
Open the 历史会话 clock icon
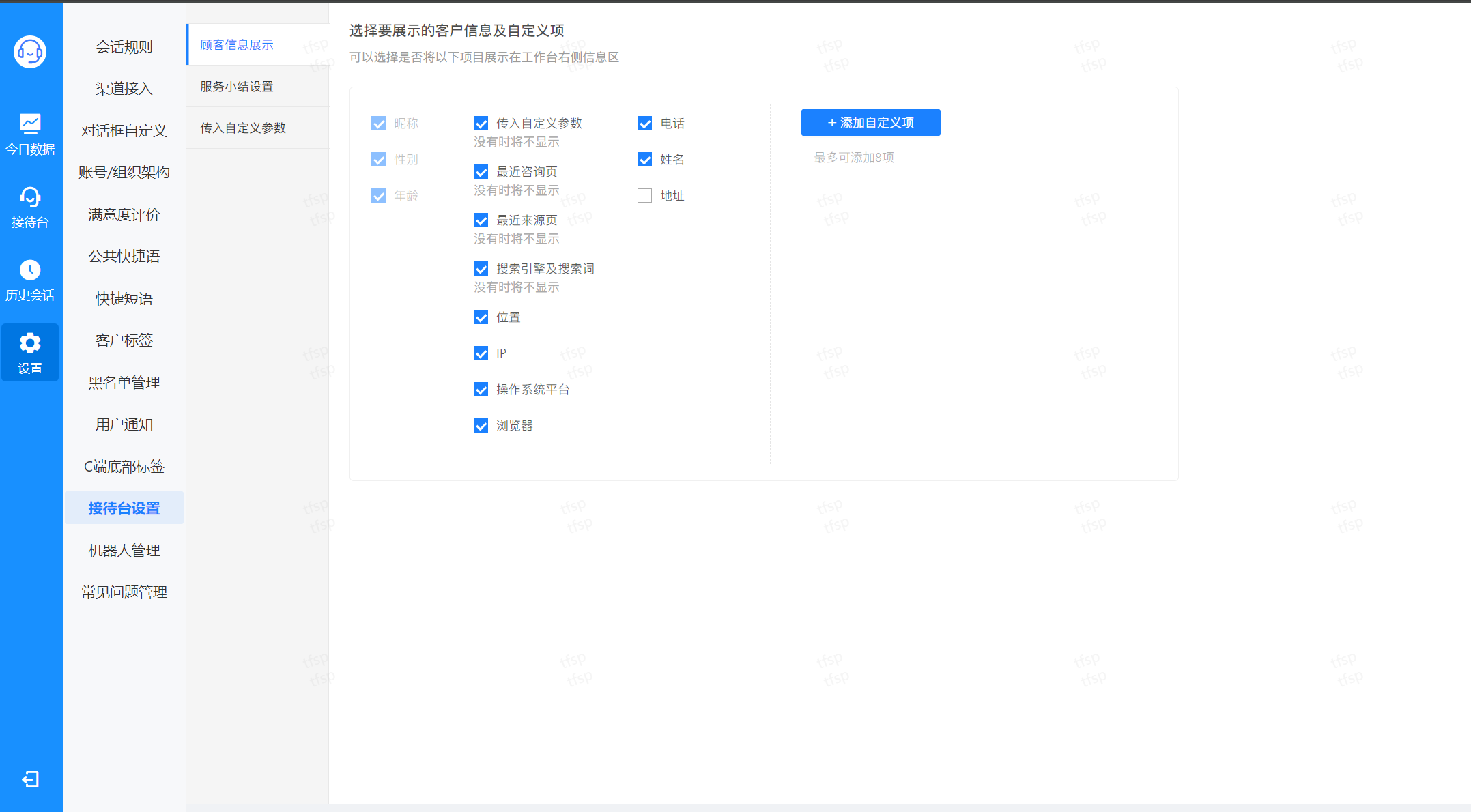click(30, 270)
